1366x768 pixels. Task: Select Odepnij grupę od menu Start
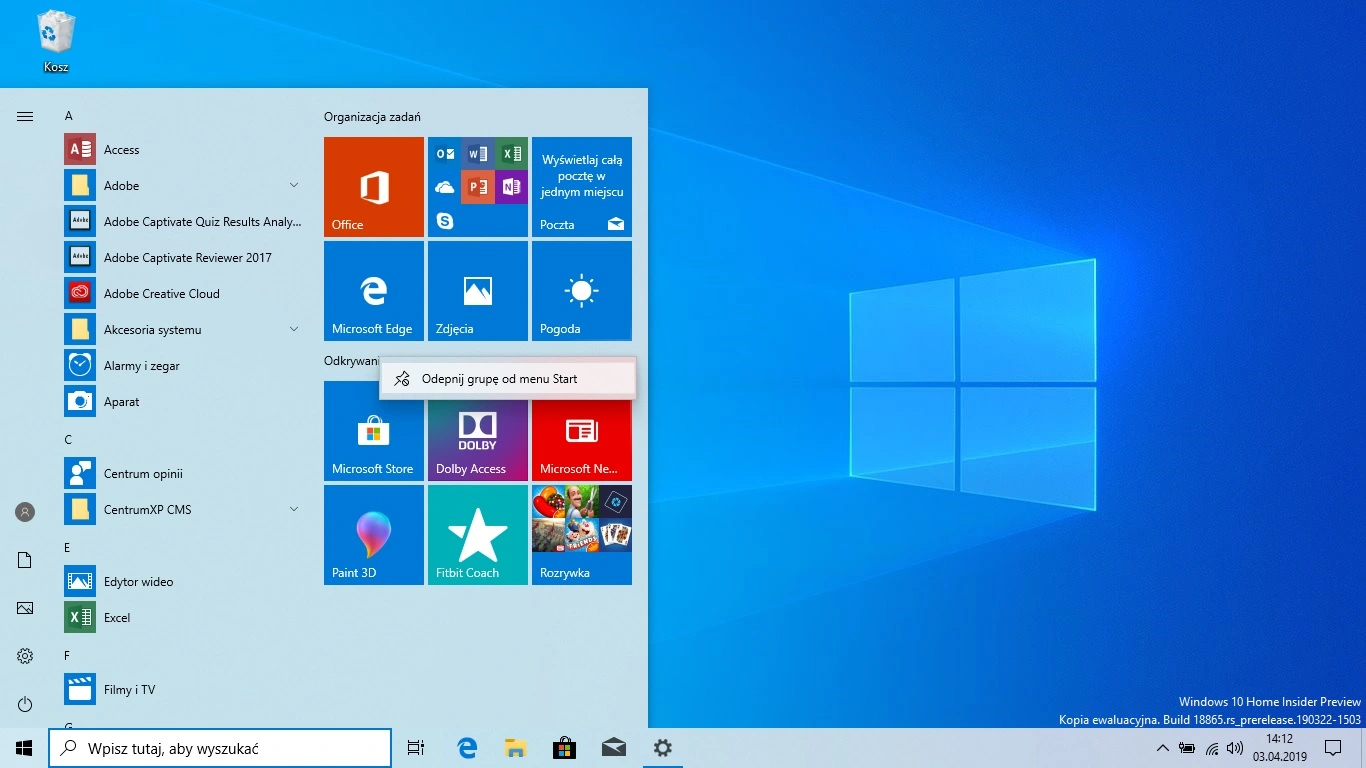499,379
